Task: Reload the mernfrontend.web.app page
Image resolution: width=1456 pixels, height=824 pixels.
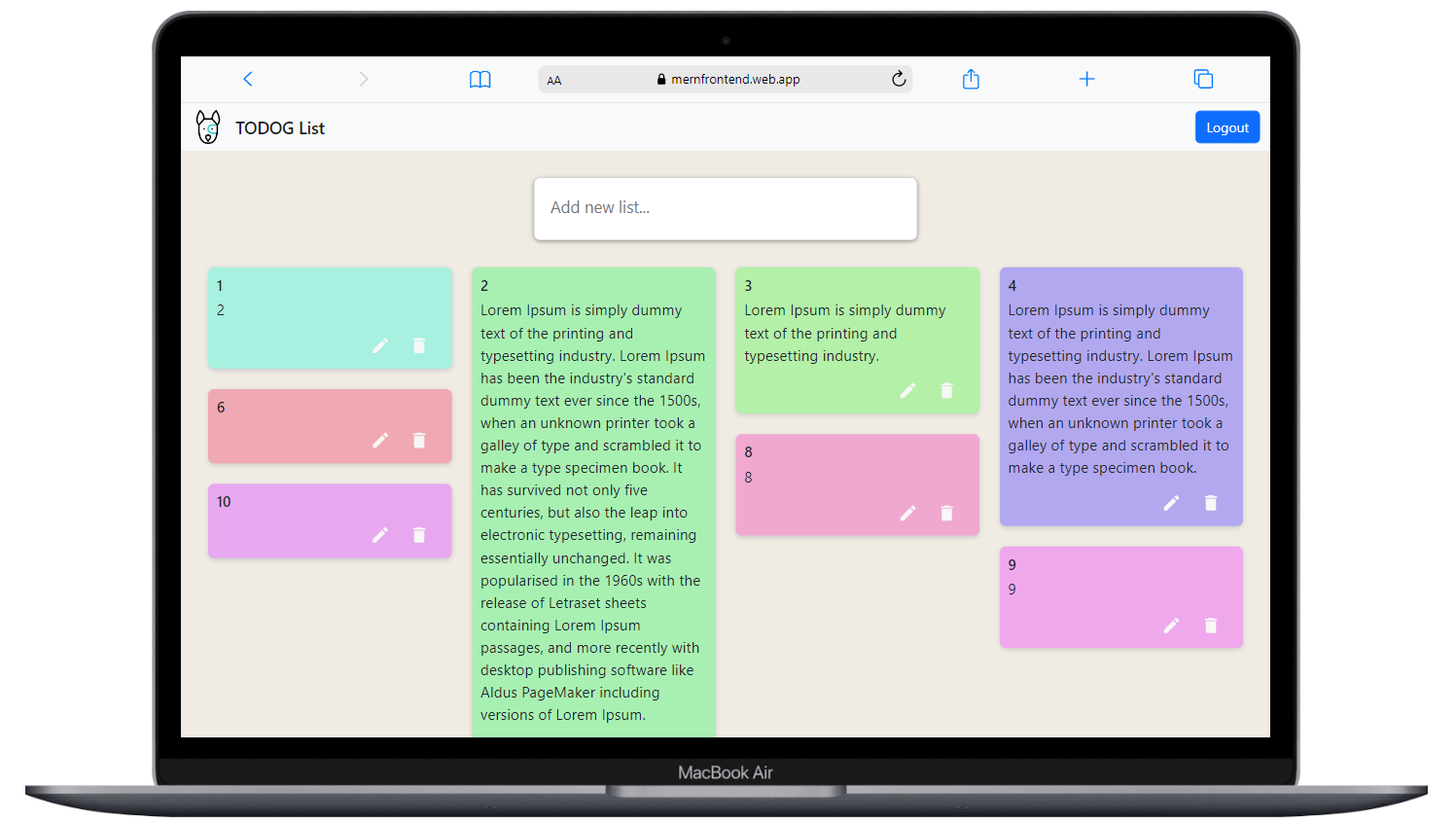Action: pos(898,80)
